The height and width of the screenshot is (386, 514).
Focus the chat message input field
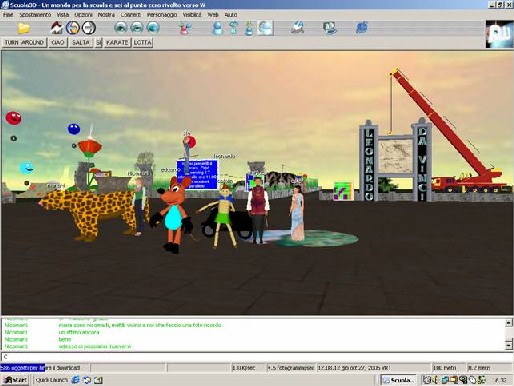257,357
